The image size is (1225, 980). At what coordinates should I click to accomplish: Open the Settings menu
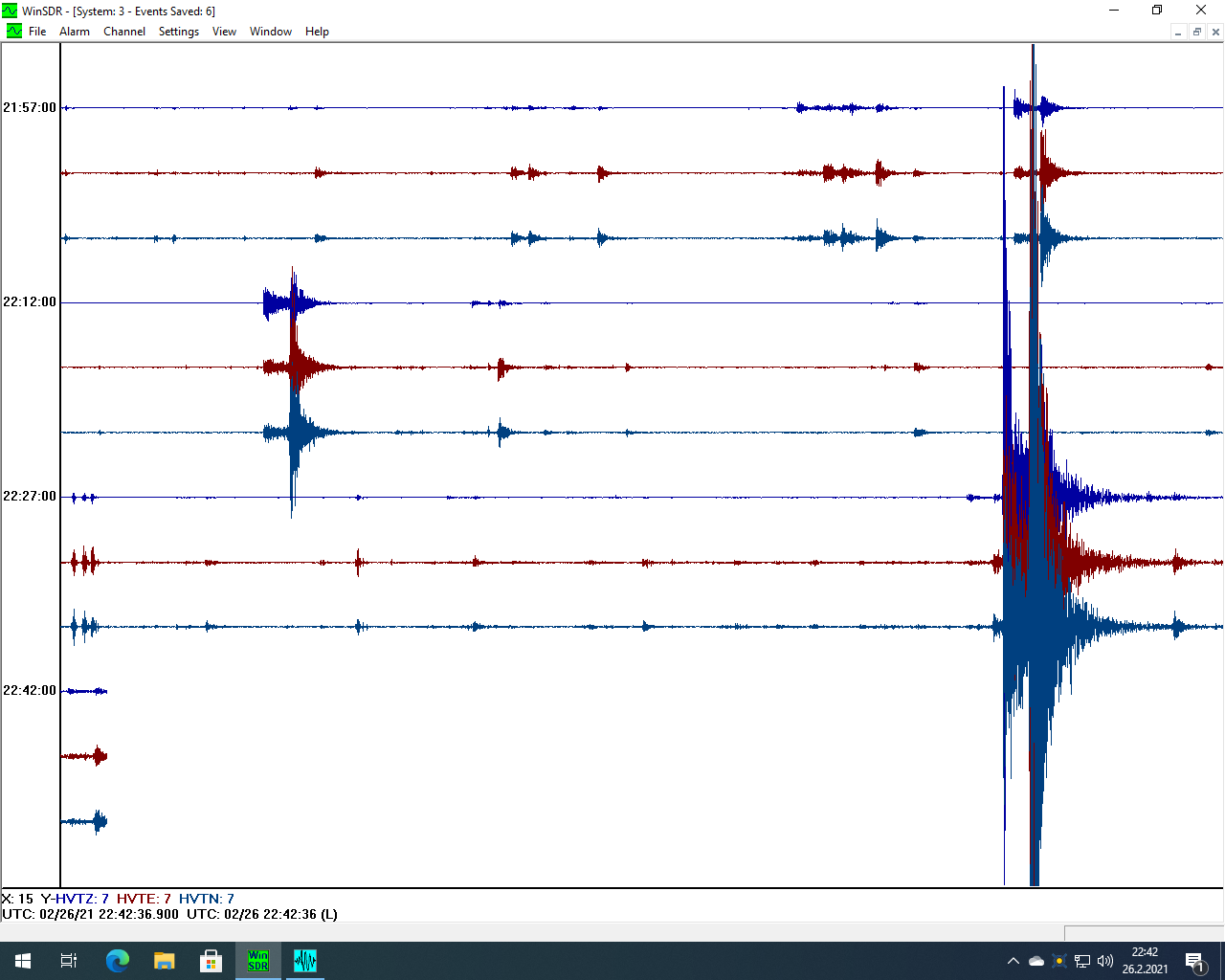179,32
